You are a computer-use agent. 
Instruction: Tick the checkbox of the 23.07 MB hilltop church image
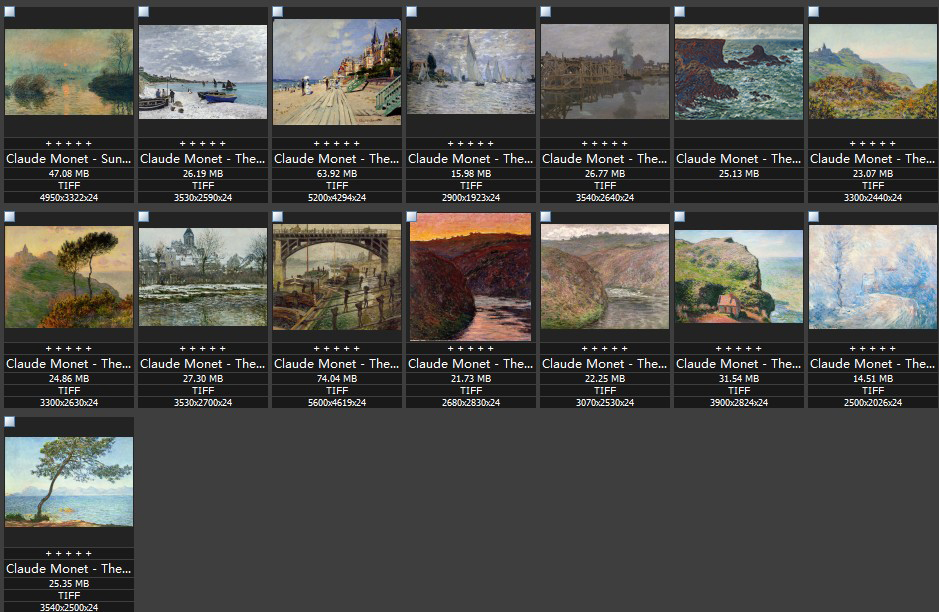(814, 11)
